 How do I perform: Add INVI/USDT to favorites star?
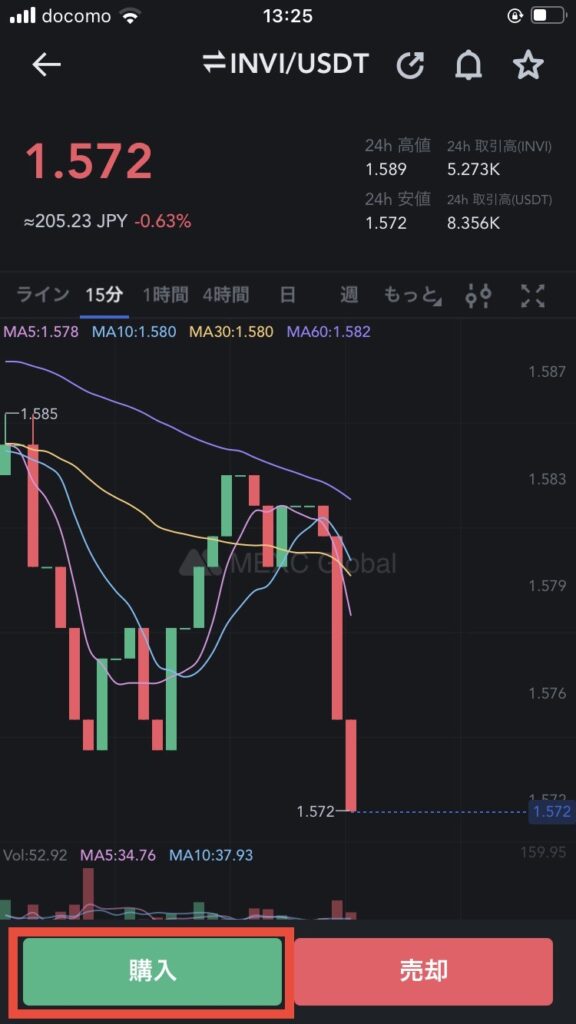(x=528, y=65)
